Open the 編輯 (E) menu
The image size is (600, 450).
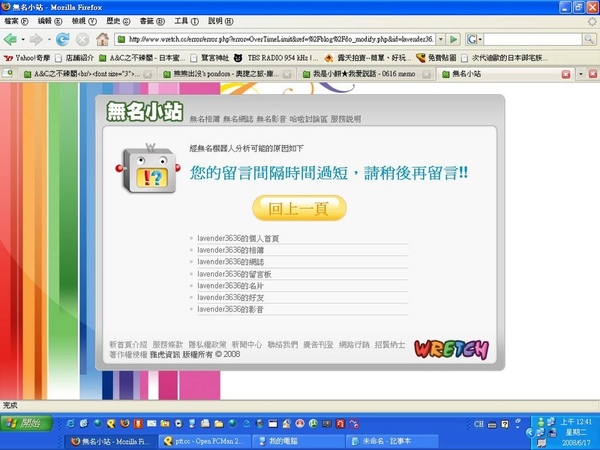[50, 21]
